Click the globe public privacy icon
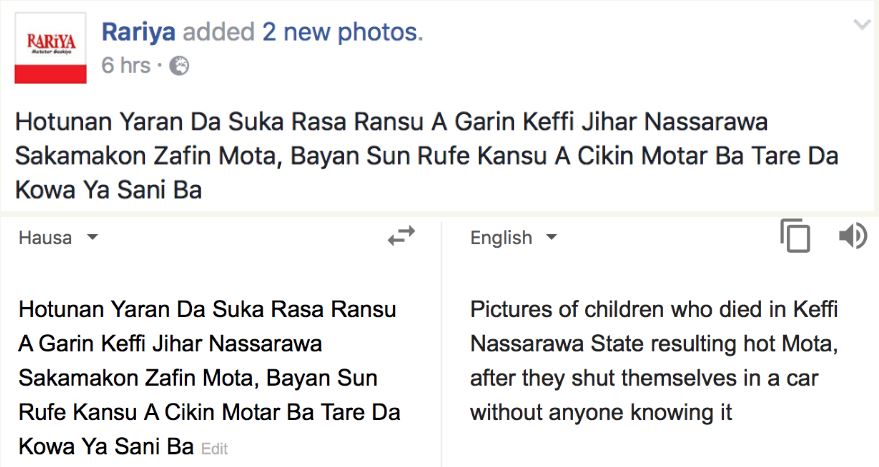 point(179,66)
